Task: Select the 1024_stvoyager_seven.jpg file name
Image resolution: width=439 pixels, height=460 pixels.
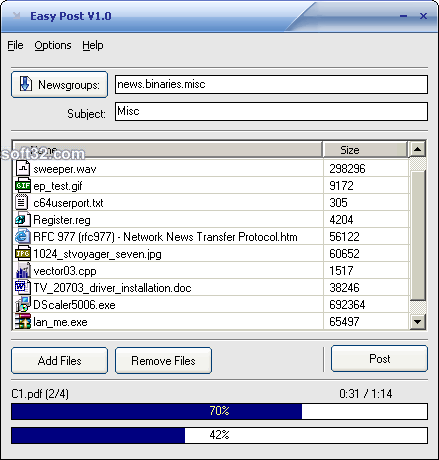Action: [x=97, y=254]
